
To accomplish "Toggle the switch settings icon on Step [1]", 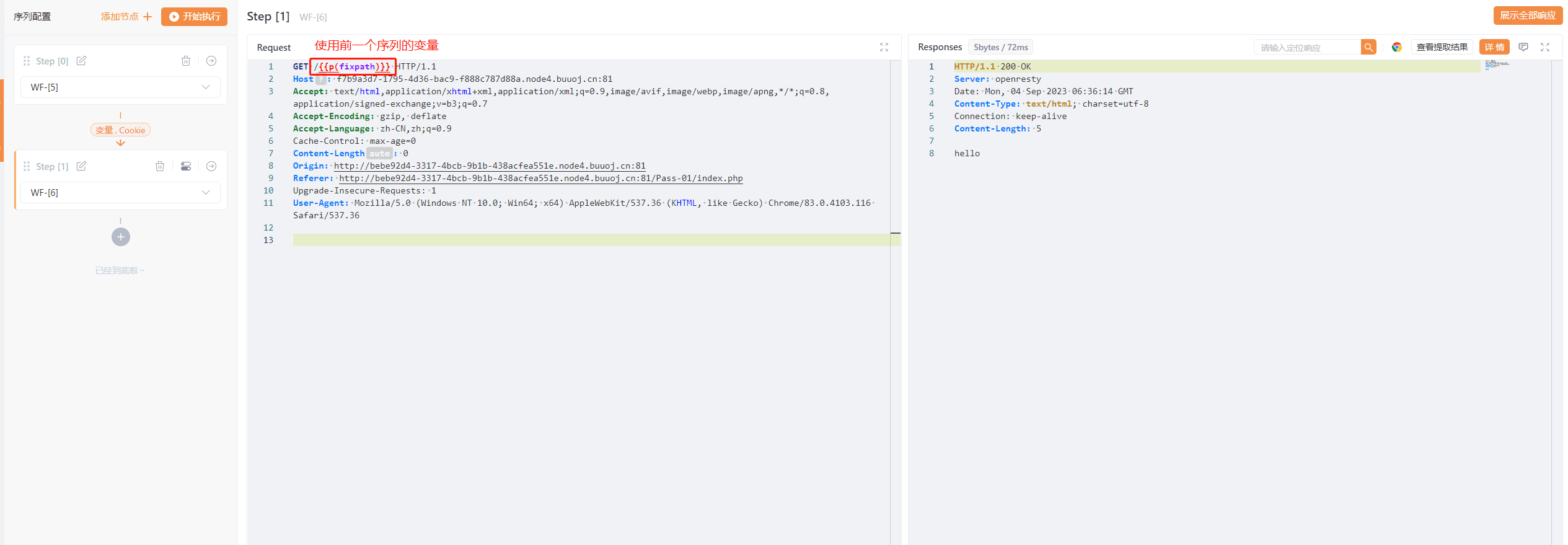I will click(186, 166).
